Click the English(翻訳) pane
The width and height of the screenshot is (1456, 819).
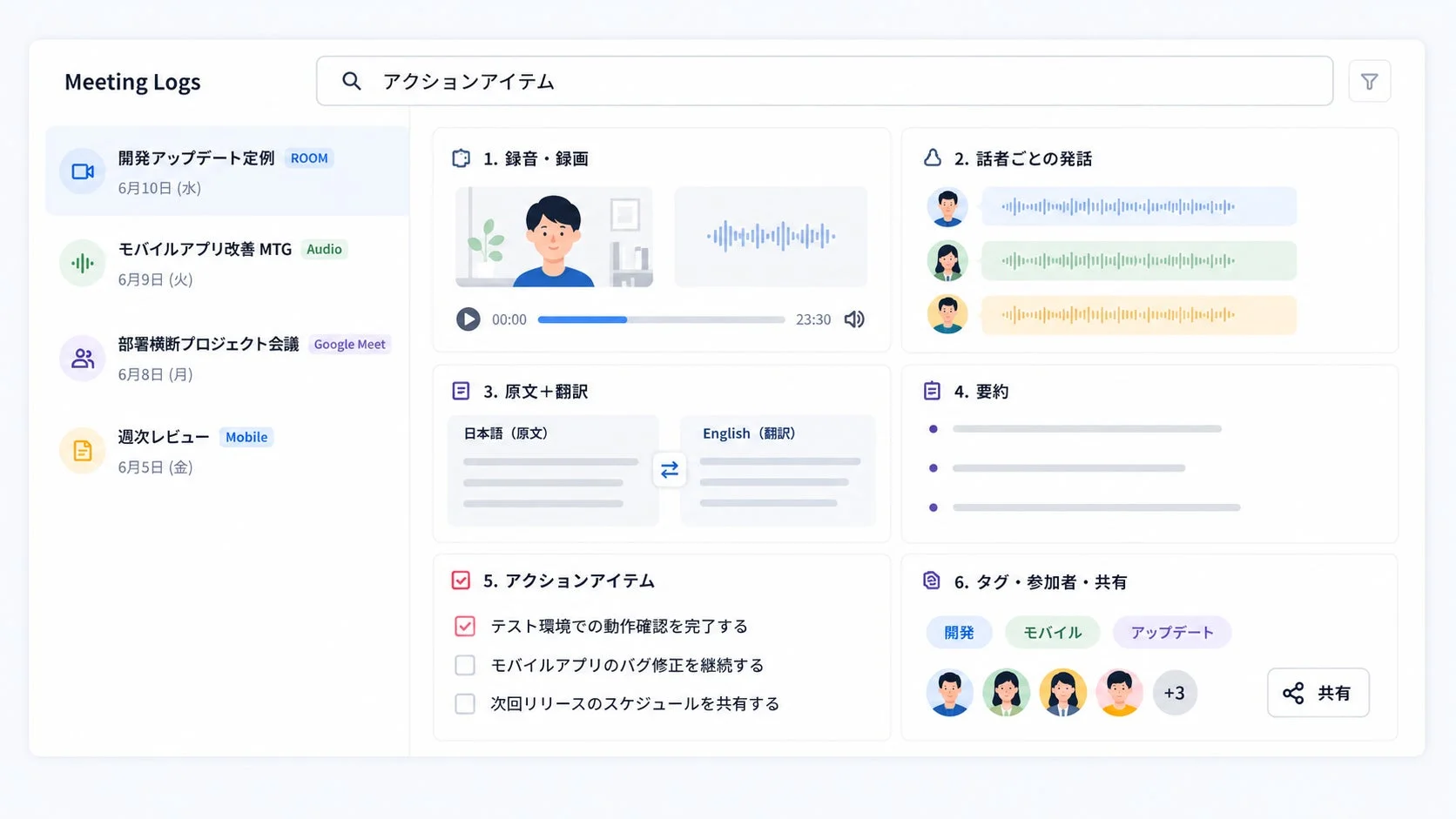[778, 470]
